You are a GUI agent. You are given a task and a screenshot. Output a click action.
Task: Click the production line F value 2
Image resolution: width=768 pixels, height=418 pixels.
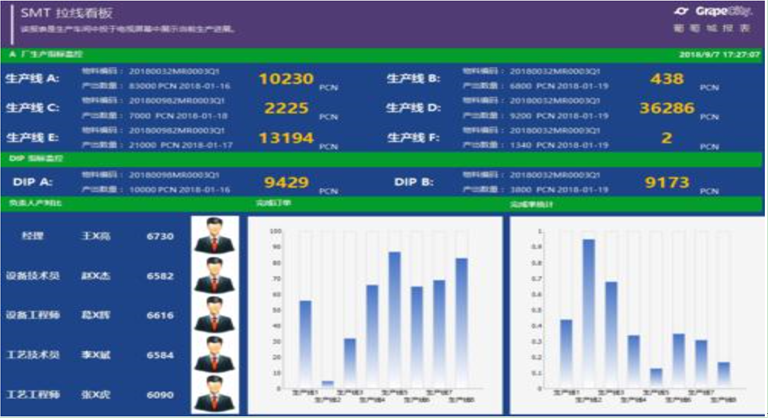(x=667, y=138)
